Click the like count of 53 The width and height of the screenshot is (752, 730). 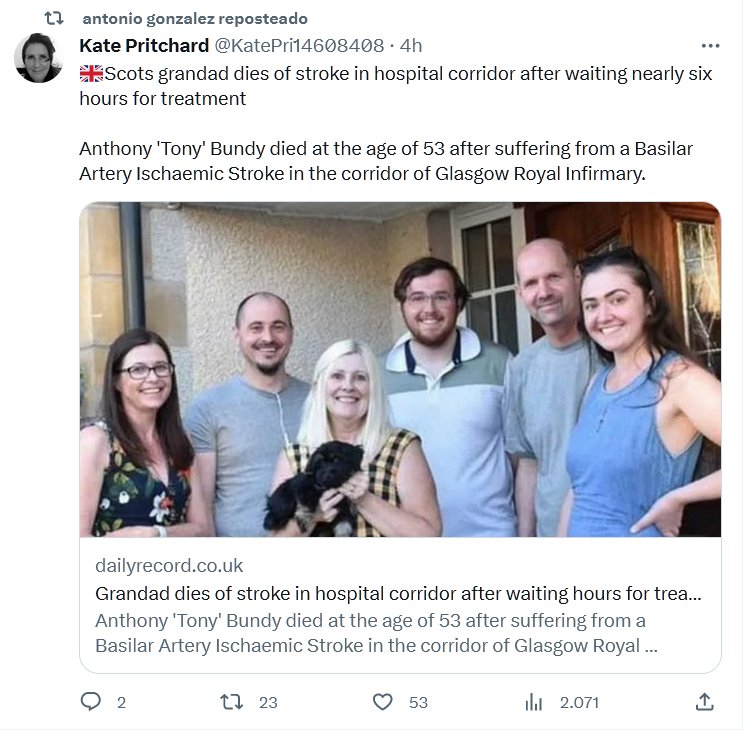click(418, 702)
